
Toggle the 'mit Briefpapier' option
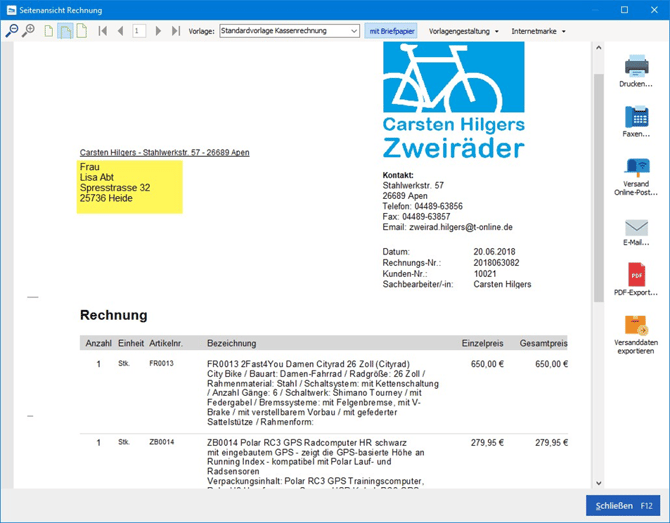point(391,31)
